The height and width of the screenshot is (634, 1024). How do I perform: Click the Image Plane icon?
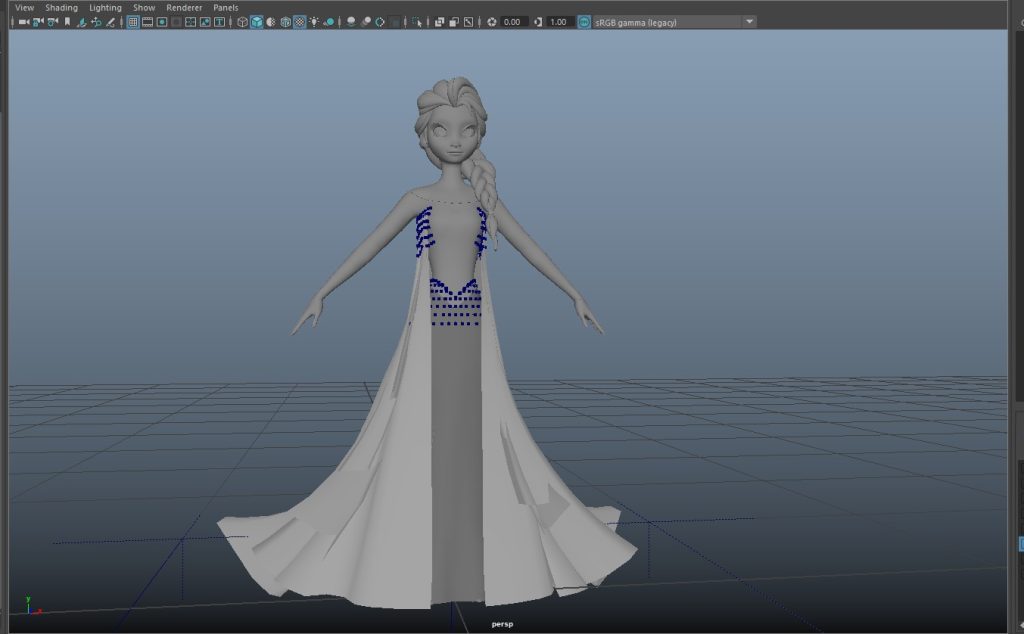coord(82,22)
